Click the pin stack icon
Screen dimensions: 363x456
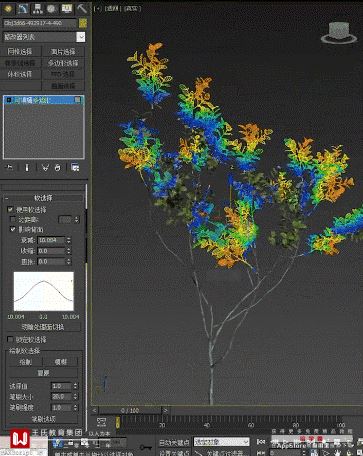pyautogui.click(x=10, y=167)
